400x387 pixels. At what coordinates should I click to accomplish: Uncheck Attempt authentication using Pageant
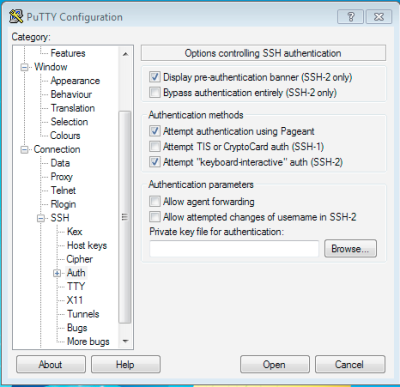(x=154, y=131)
